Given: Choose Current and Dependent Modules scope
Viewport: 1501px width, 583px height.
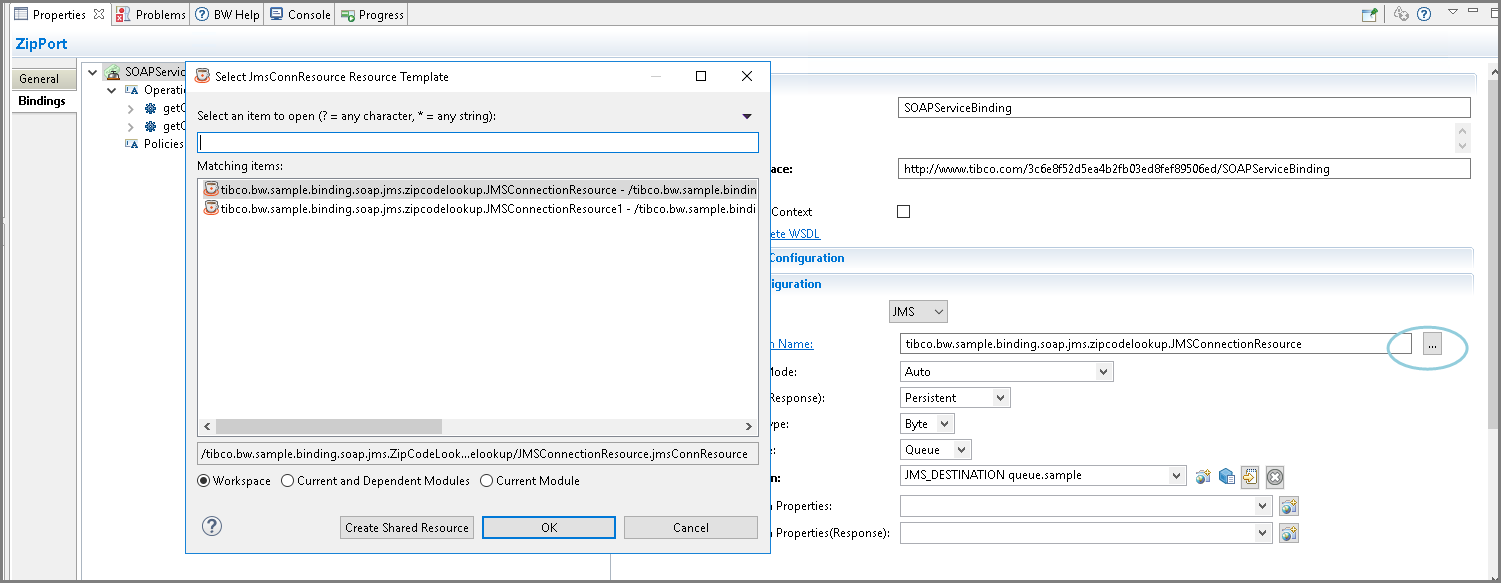Looking at the screenshot, I should [x=288, y=481].
